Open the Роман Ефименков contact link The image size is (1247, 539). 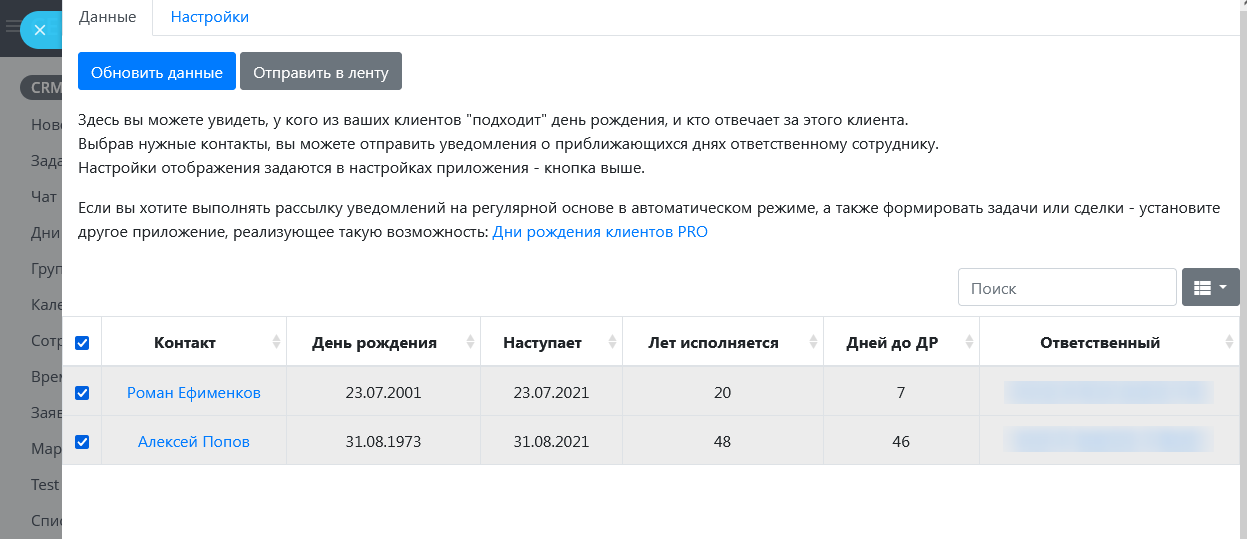tap(194, 393)
